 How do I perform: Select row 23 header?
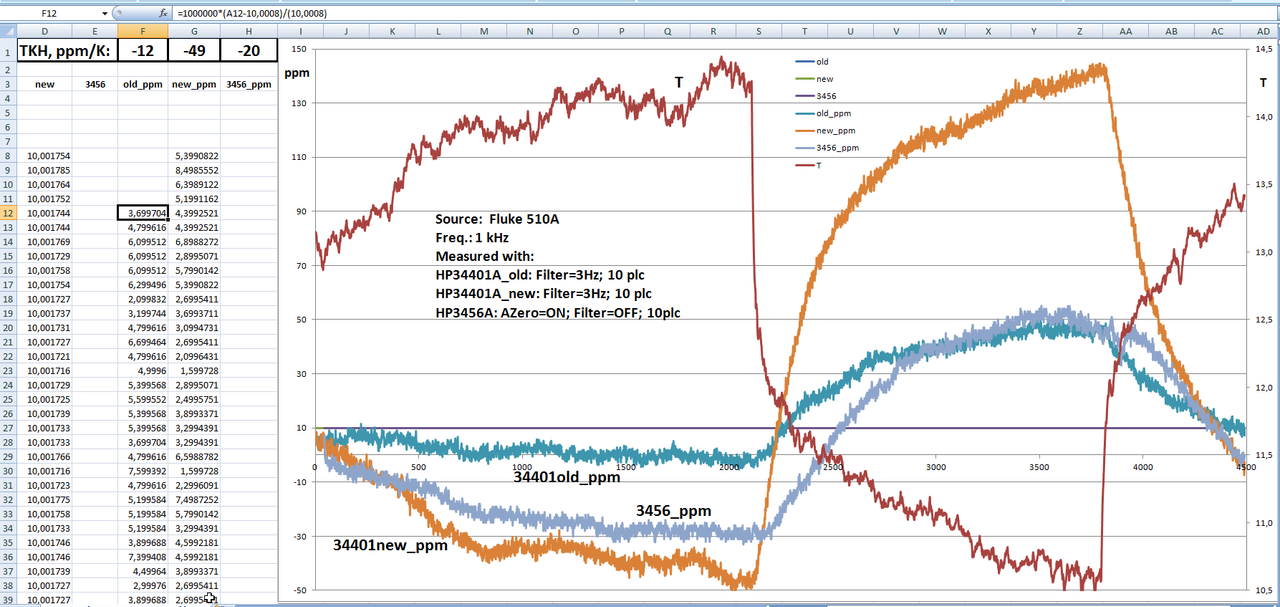click(8, 371)
